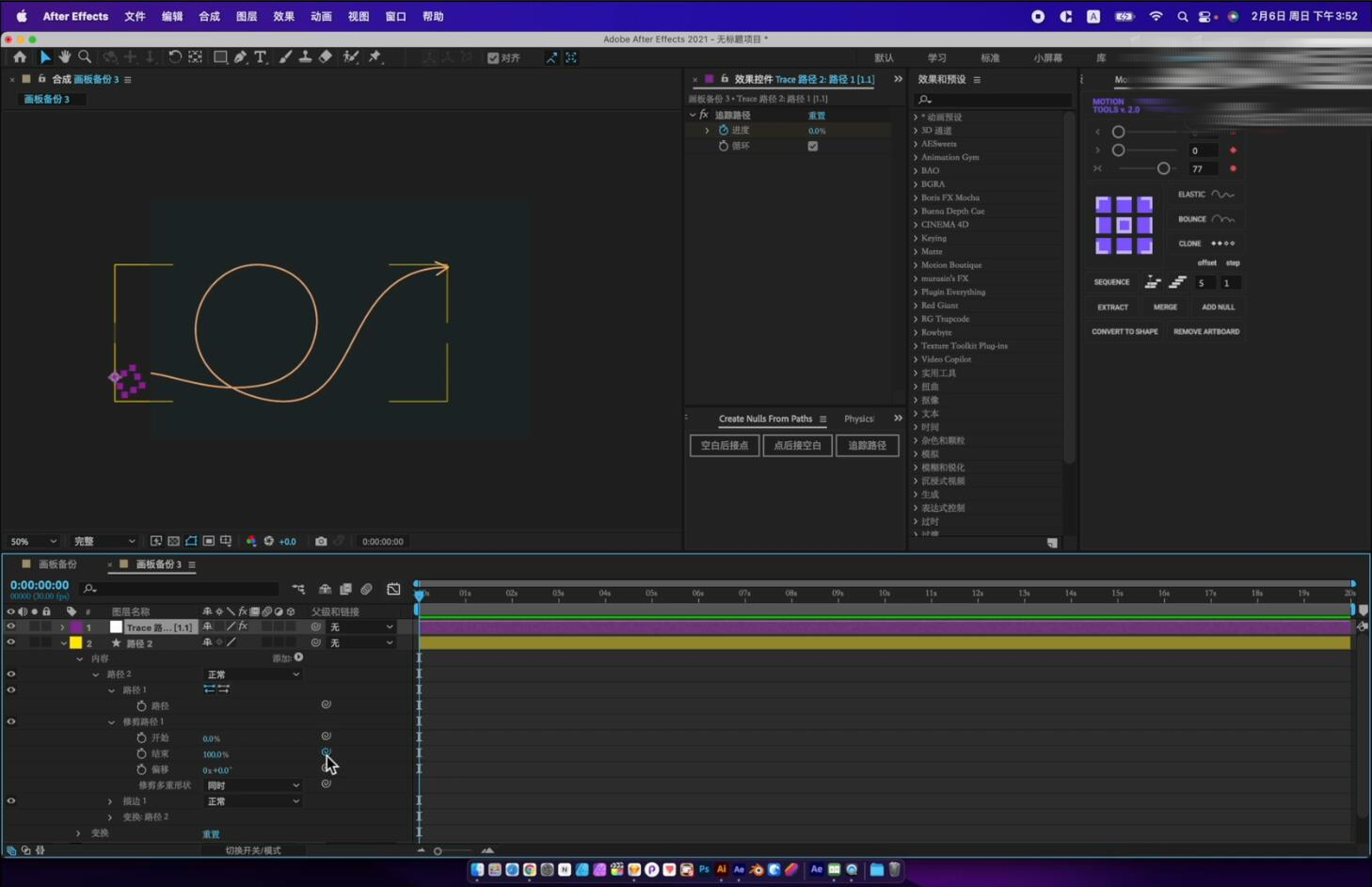Image resolution: width=1372 pixels, height=887 pixels.
Task: Click the reset exposure aperture icon
Action: [269, 542]
